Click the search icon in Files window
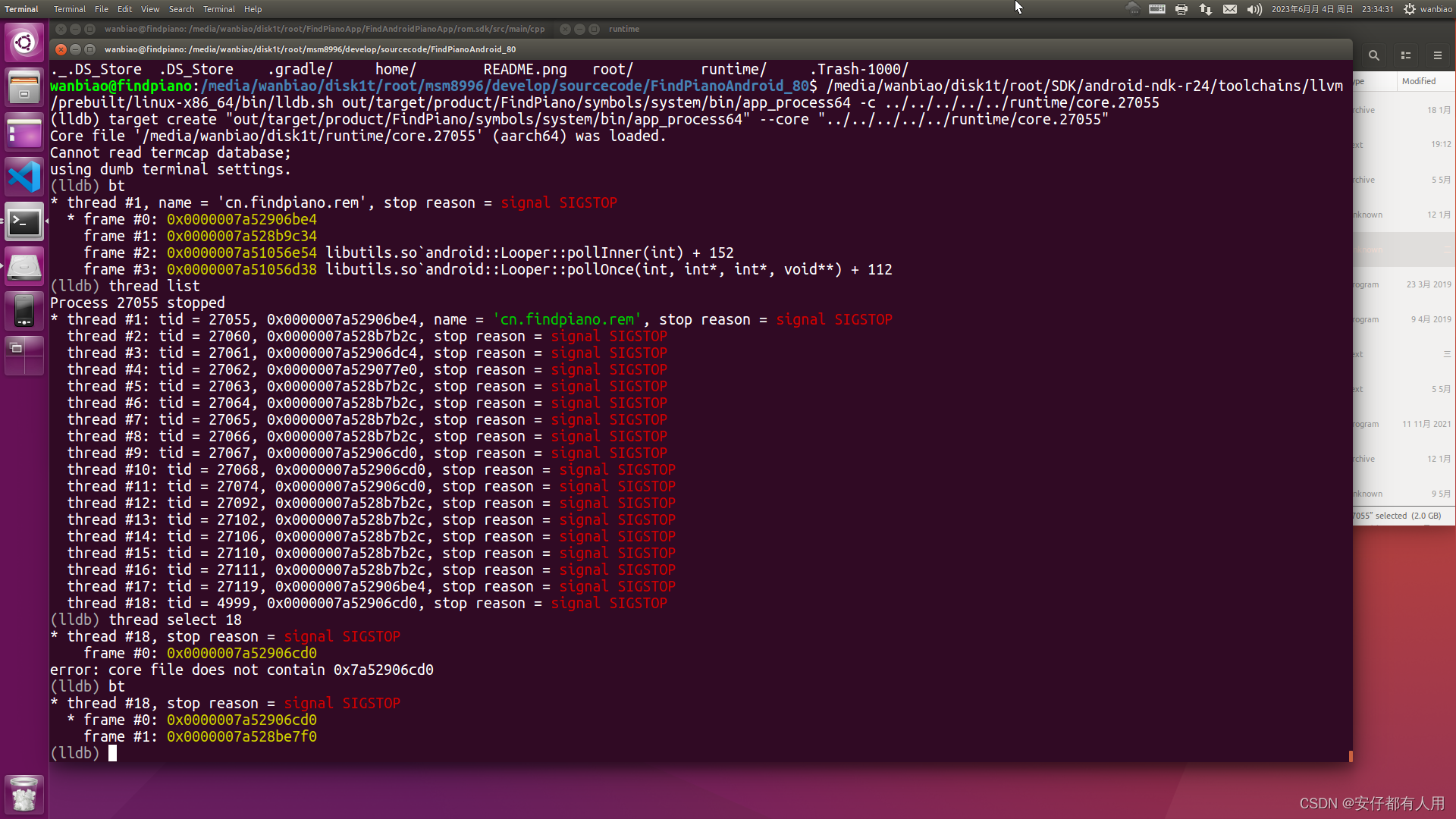Screen dimensions: 1456x819 1374,55
